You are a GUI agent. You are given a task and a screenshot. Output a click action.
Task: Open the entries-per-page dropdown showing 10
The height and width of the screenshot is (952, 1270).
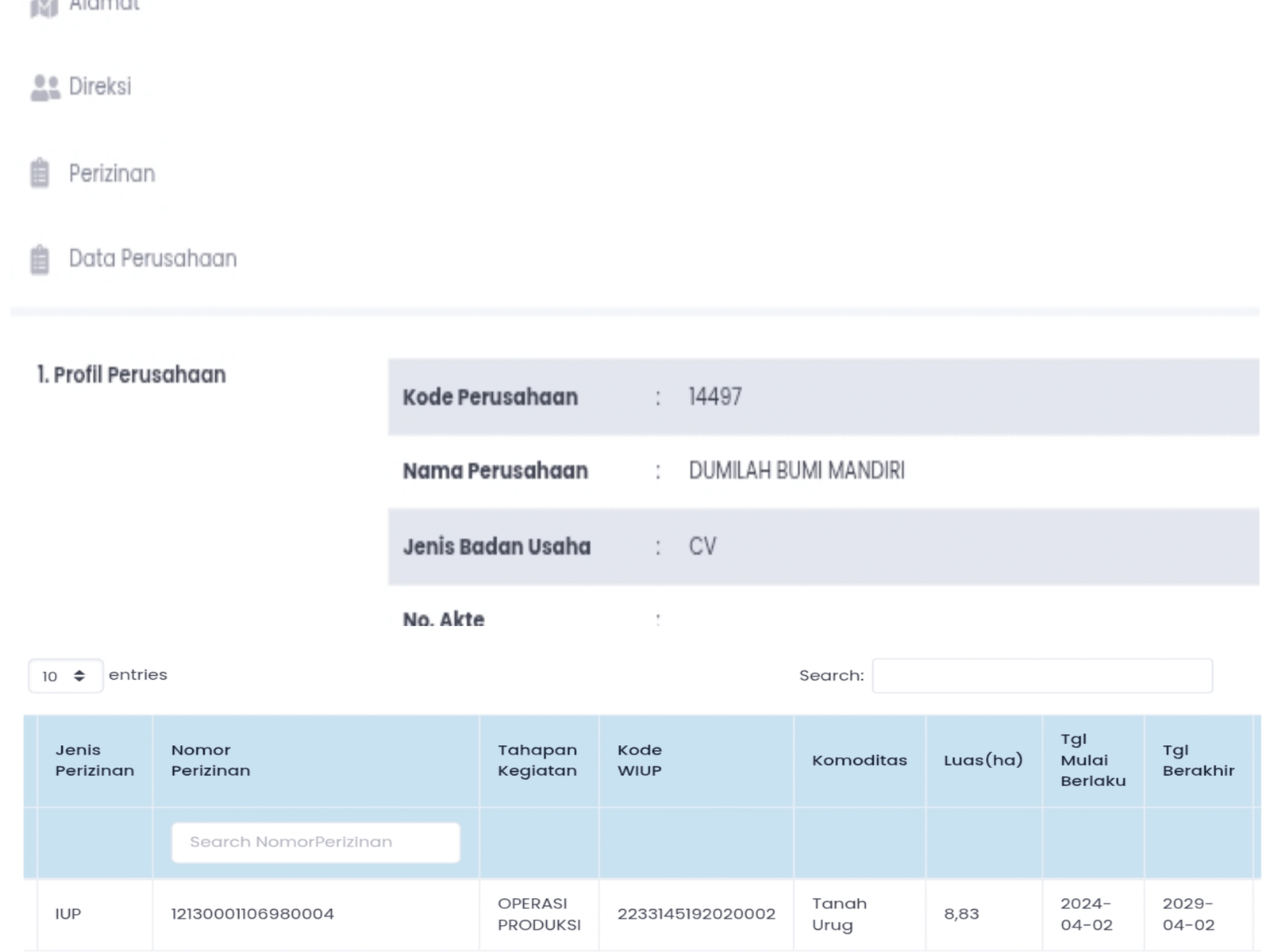[65, 676]
